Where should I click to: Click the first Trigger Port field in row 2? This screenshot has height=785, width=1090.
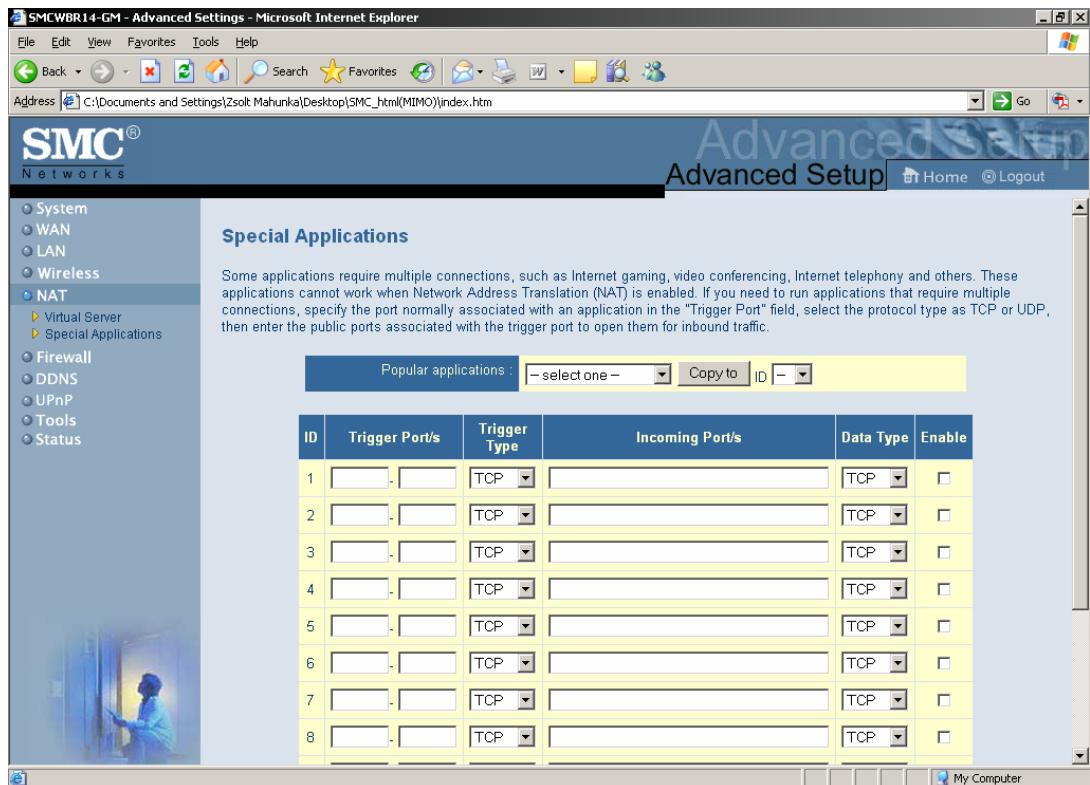coord(359,515)
